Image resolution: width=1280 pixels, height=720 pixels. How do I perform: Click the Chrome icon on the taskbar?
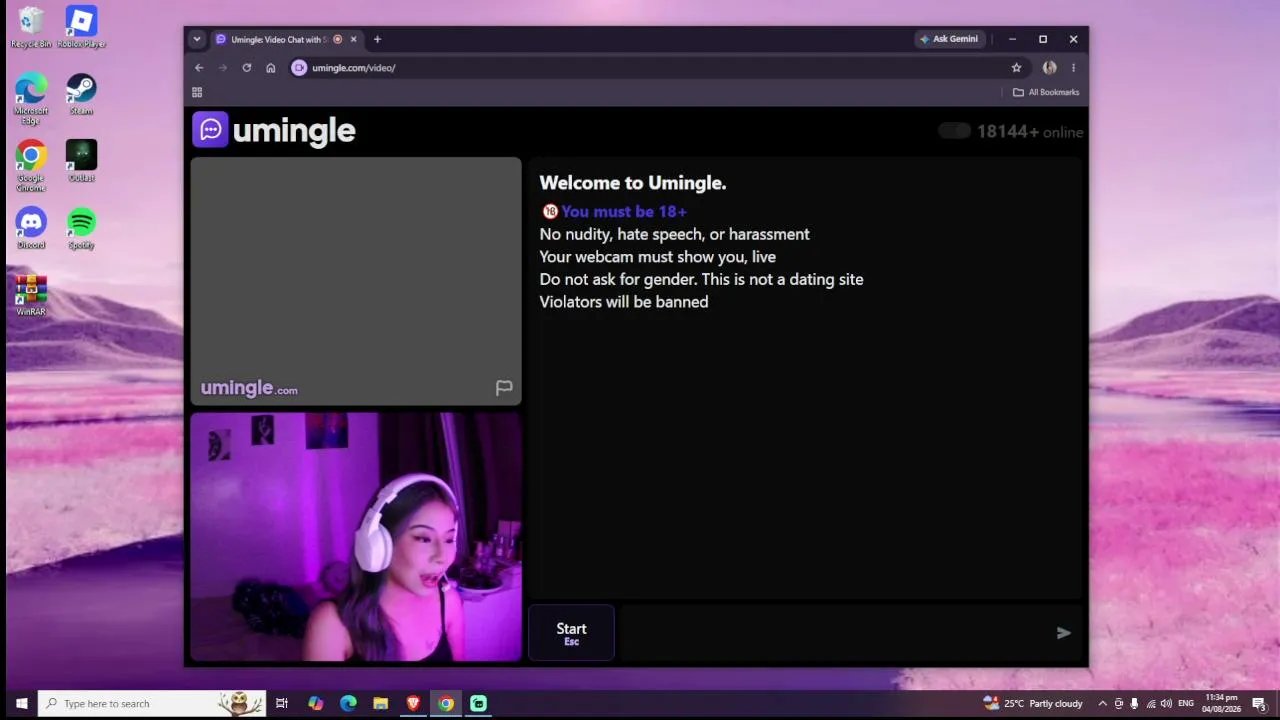coord(446,703)
